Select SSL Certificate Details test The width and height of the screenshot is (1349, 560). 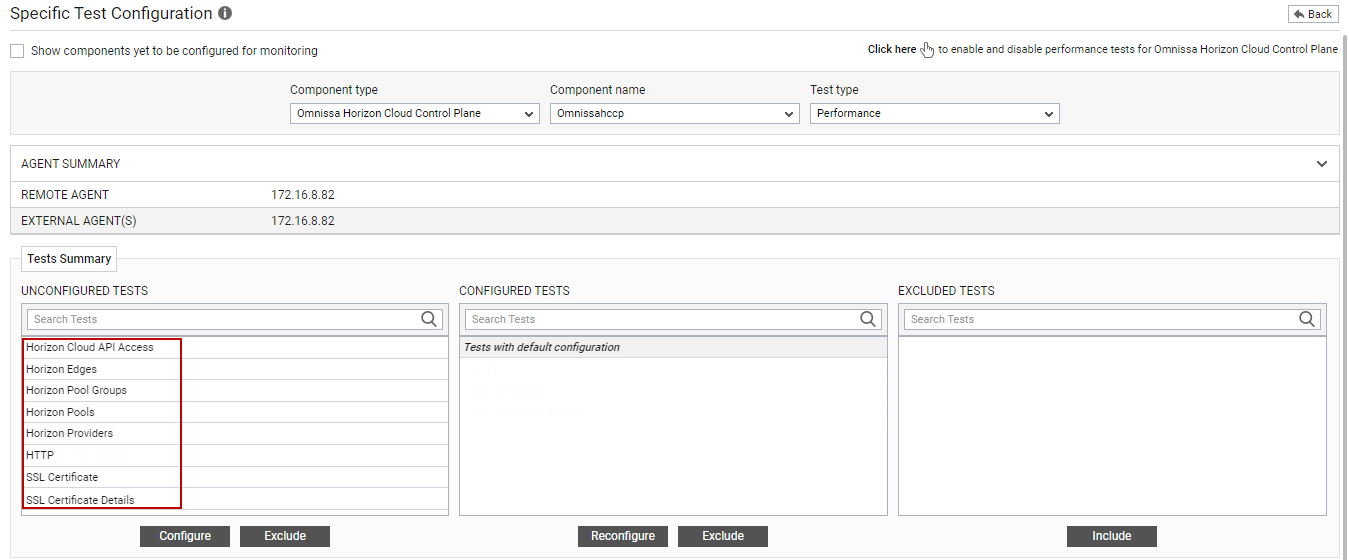[x=80, y=500]
